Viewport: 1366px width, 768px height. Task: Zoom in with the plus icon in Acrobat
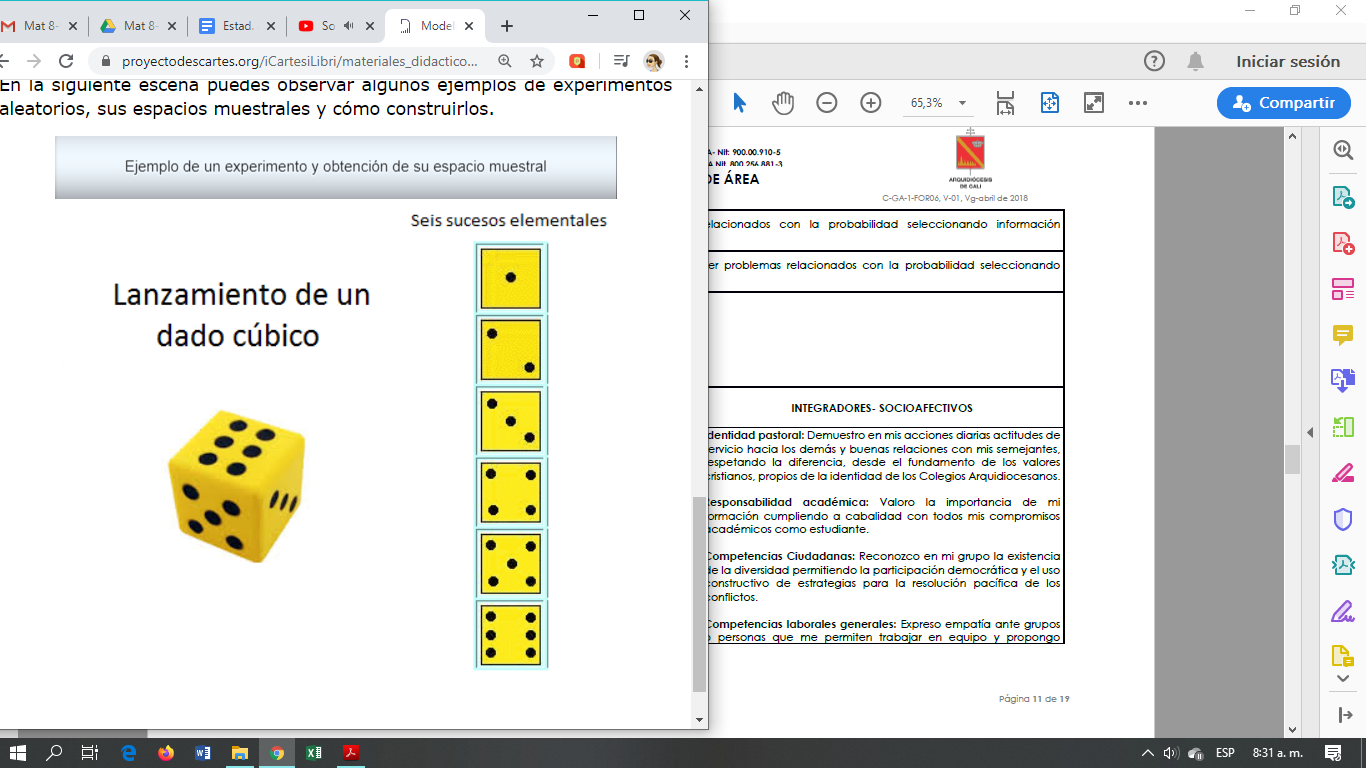coord(871,103)
